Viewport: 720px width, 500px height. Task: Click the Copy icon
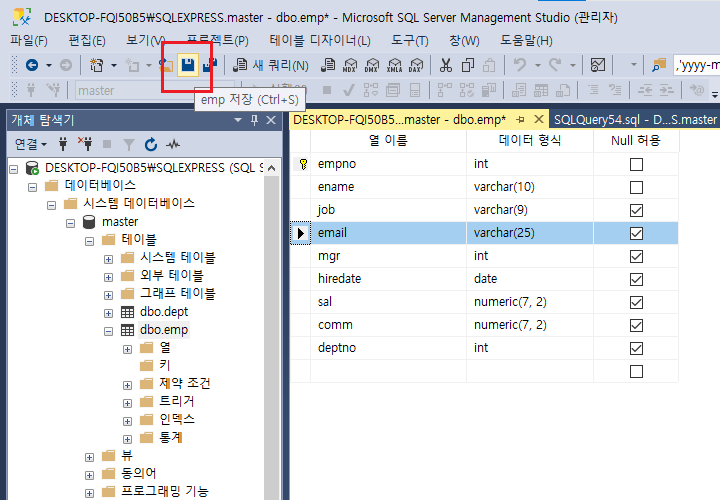point(467,65)
